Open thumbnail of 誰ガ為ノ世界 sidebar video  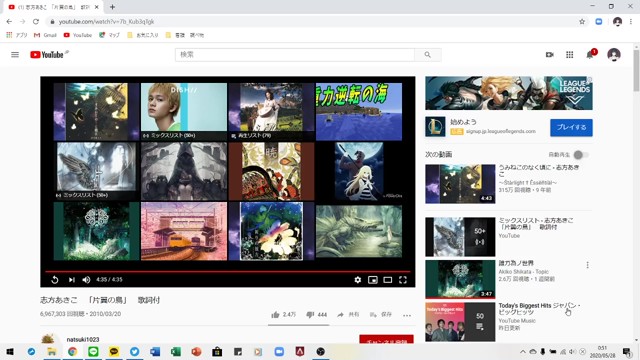[460, 279]
